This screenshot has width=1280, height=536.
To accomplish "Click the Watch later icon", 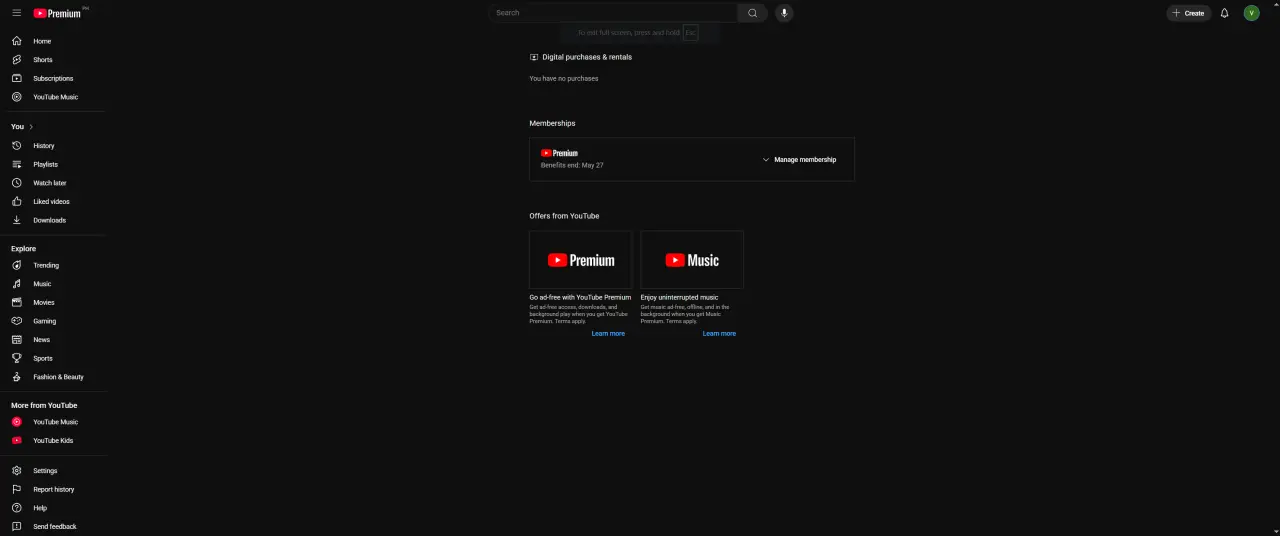I will coord(16,183).
